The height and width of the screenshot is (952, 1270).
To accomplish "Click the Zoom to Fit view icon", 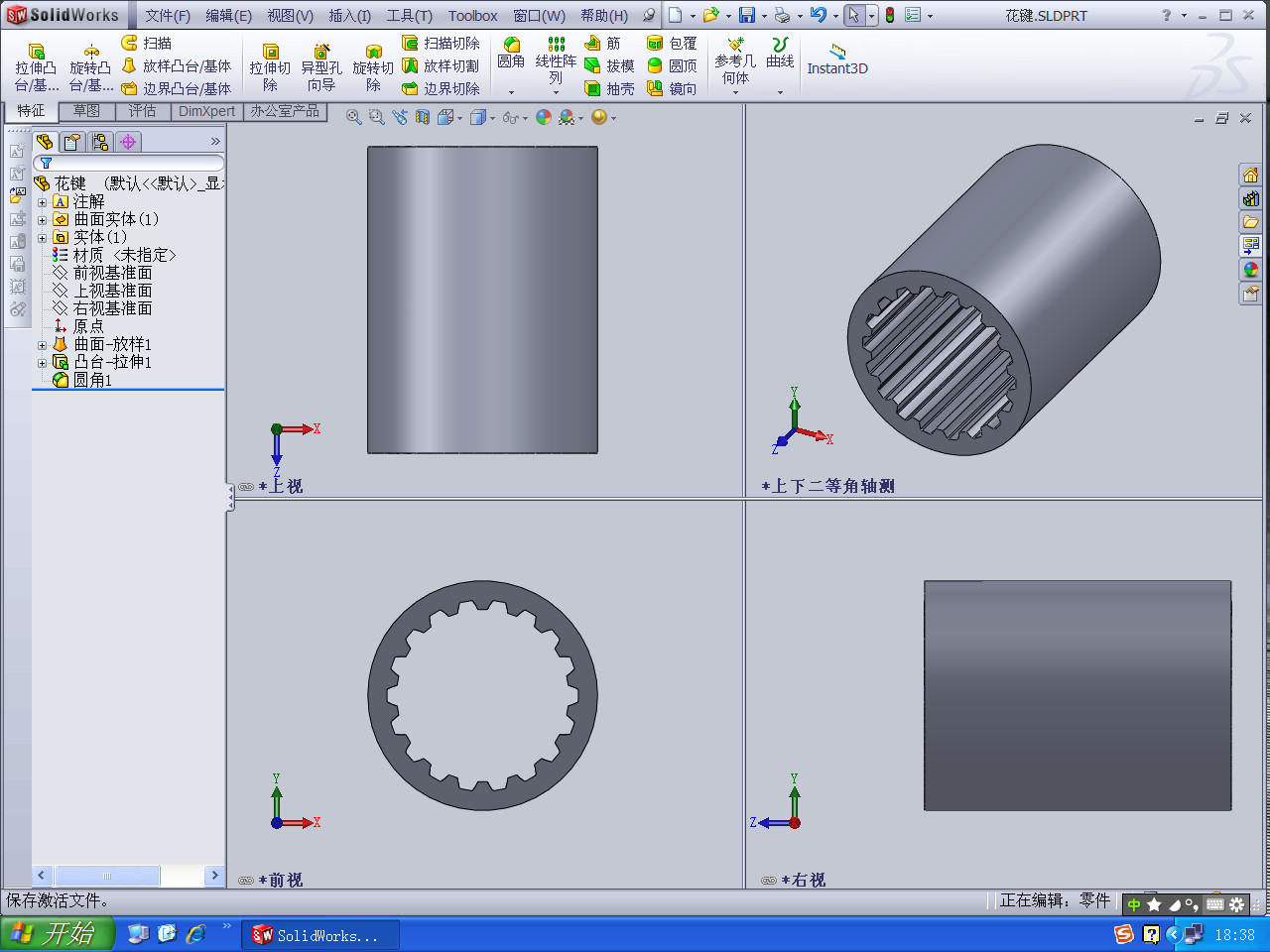I will [353, 117].
